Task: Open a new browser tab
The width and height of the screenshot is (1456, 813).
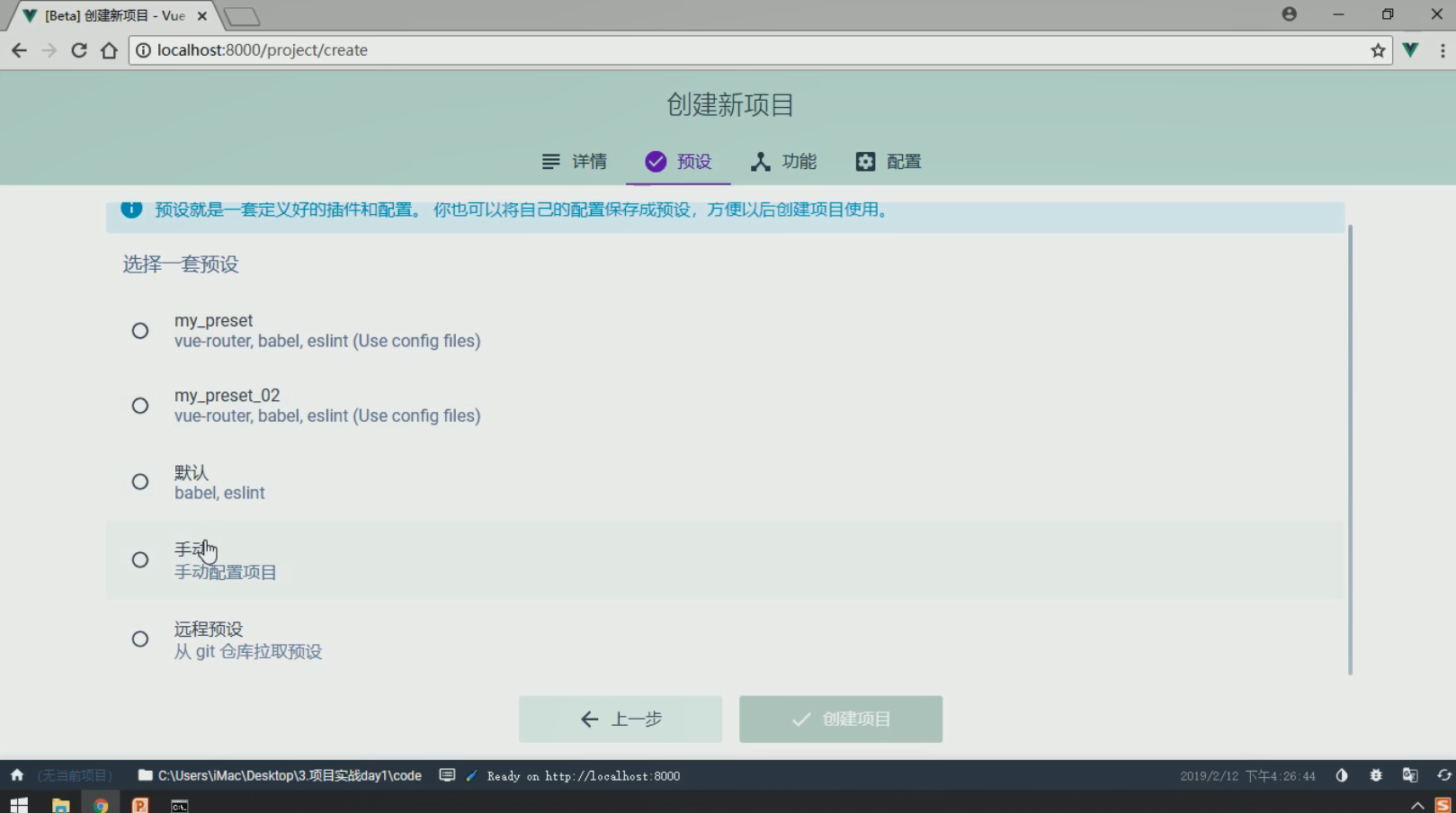Action: (x=242, y=16)
